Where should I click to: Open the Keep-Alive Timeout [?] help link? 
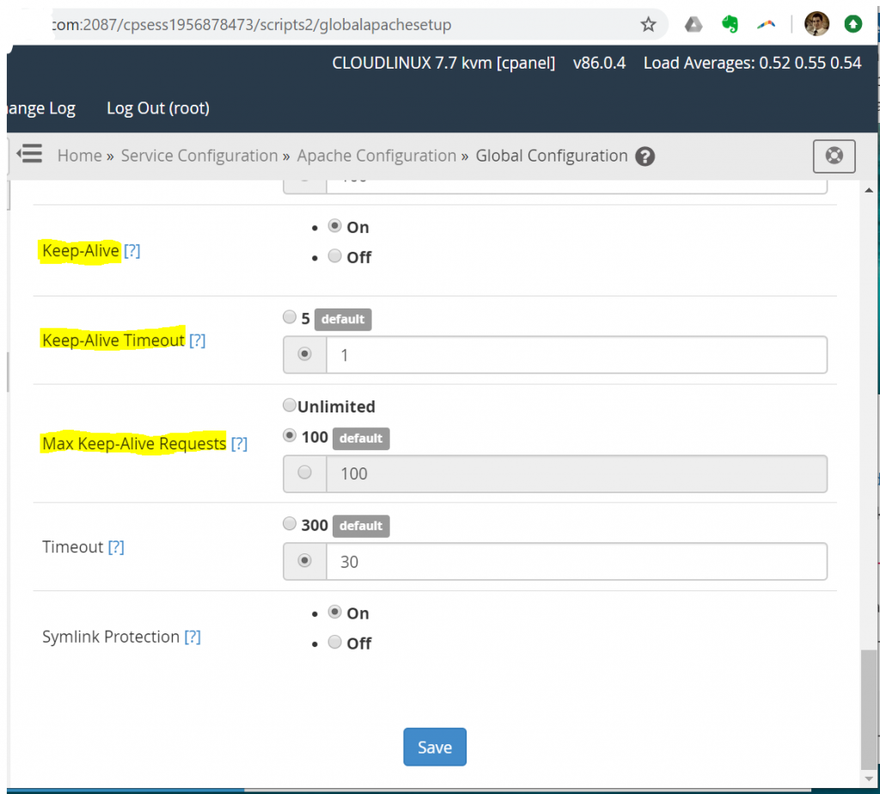197,340
